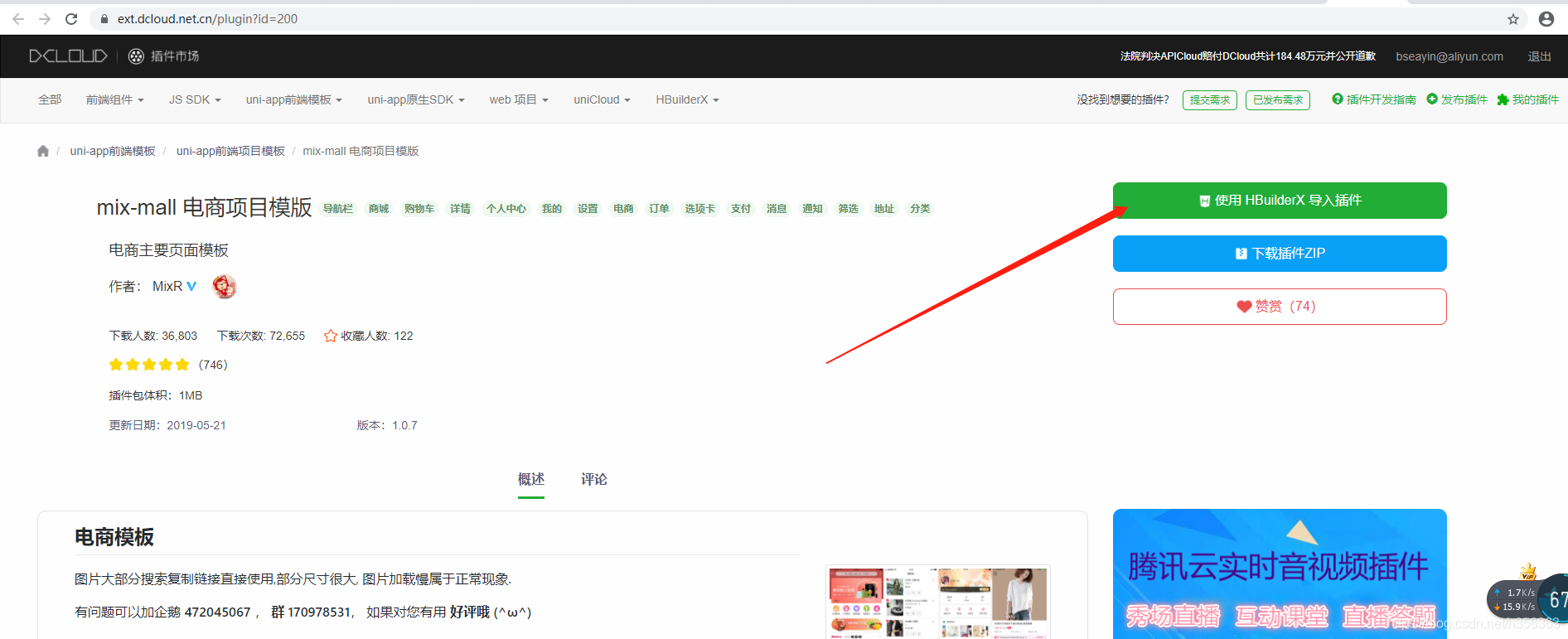Select 全部 in the navigation bar

(50, 99)
